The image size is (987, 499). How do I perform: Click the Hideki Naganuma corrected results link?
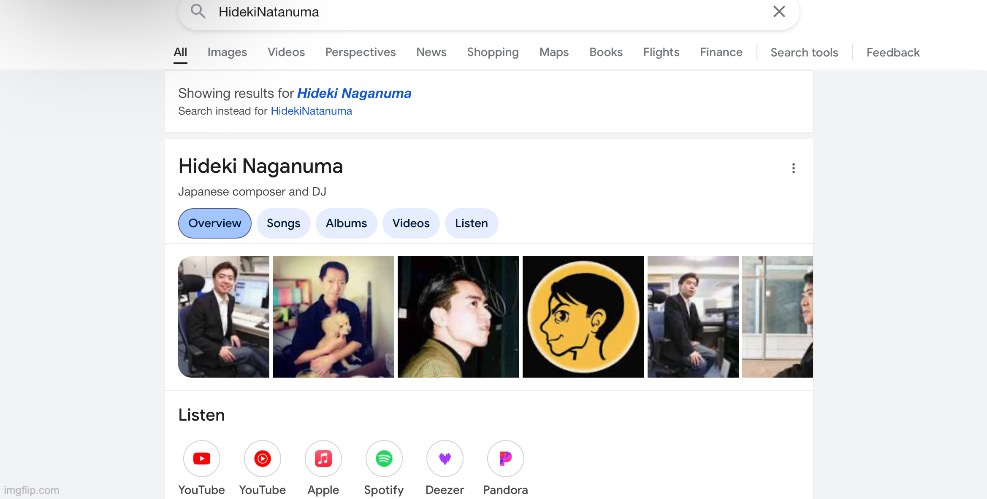(x=354, y=93)
